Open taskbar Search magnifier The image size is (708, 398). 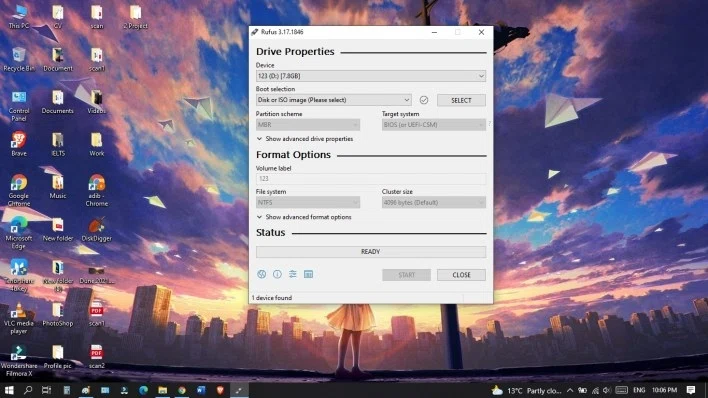tap(28, 390)
